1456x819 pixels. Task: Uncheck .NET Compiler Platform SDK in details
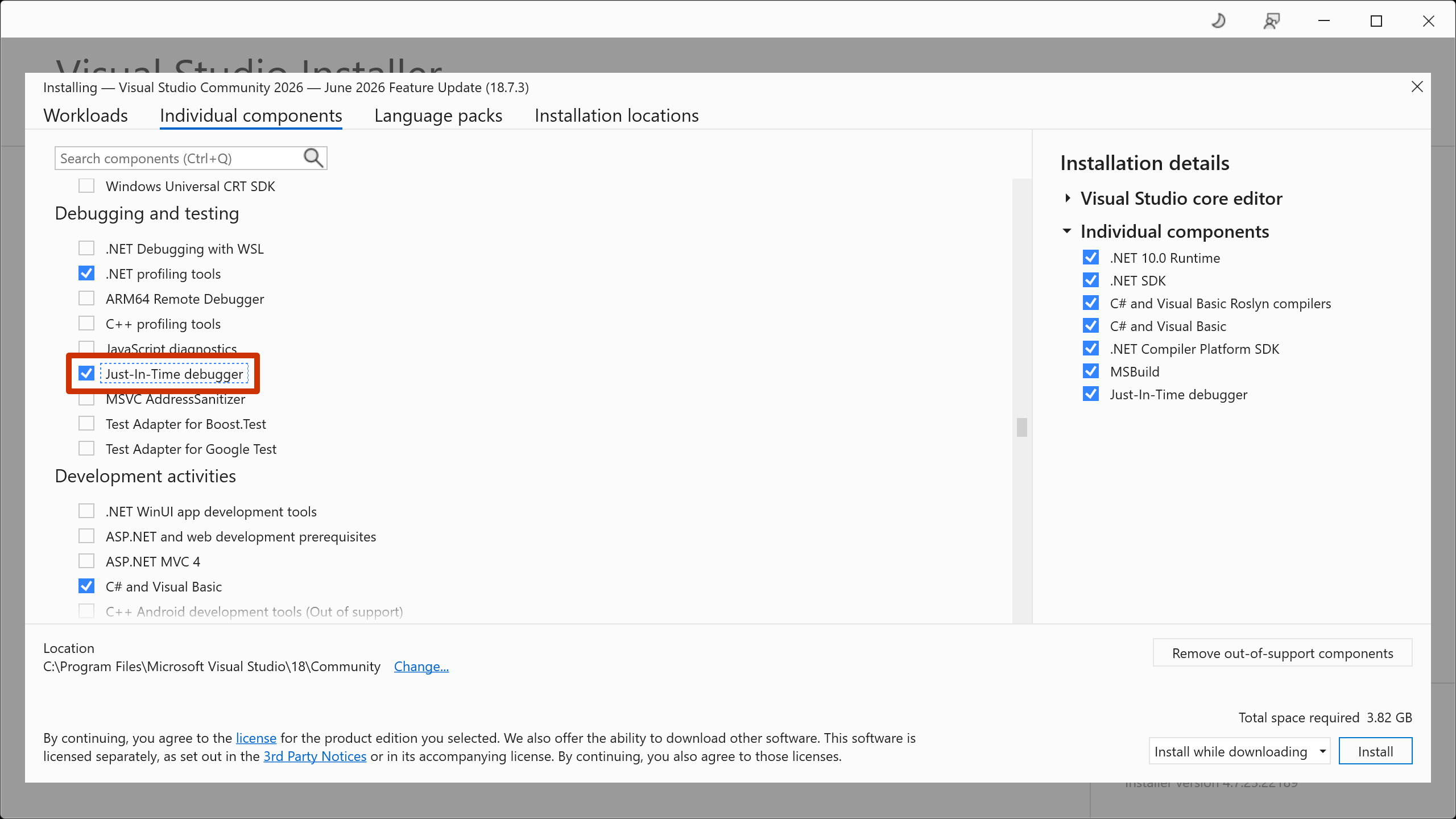pos(1091,349)
